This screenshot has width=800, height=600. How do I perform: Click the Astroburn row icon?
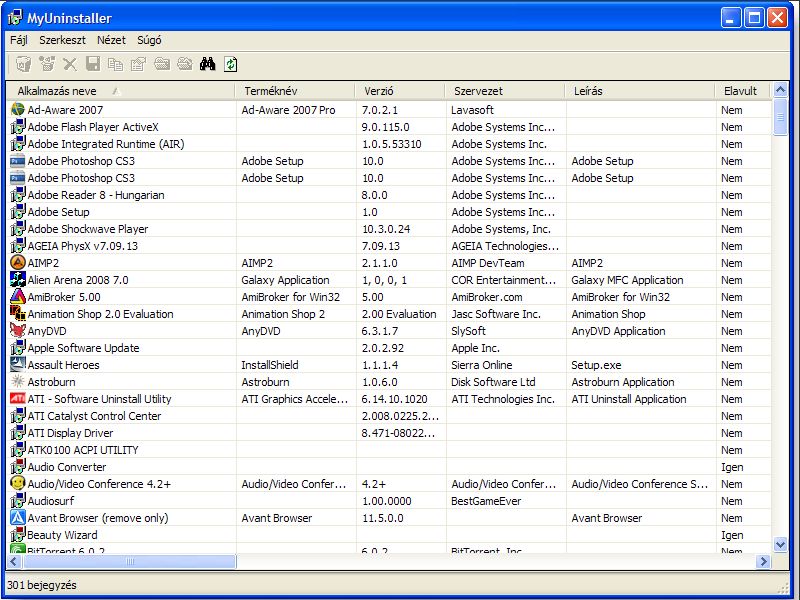(x=18, y=381)
